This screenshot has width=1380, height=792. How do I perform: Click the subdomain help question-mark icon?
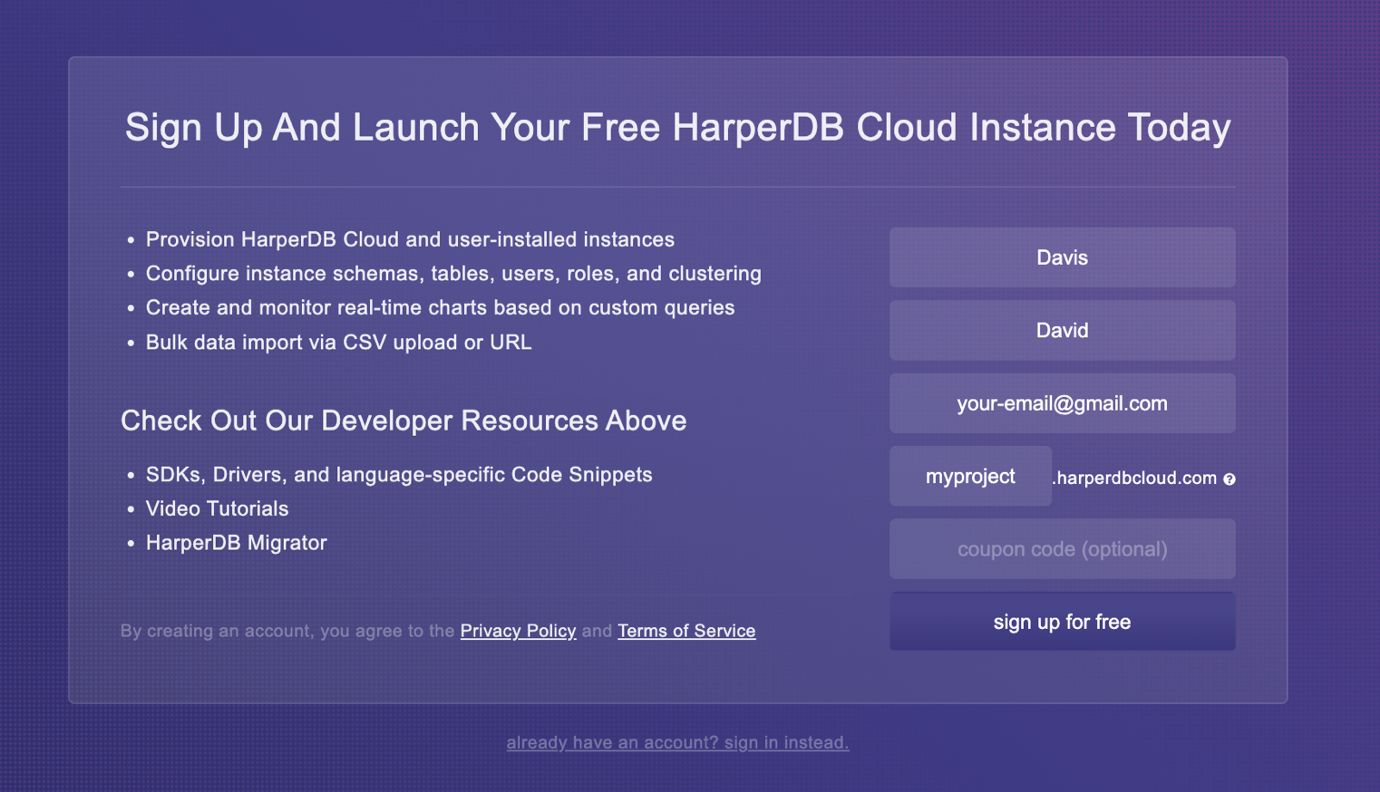[1229, 479]
